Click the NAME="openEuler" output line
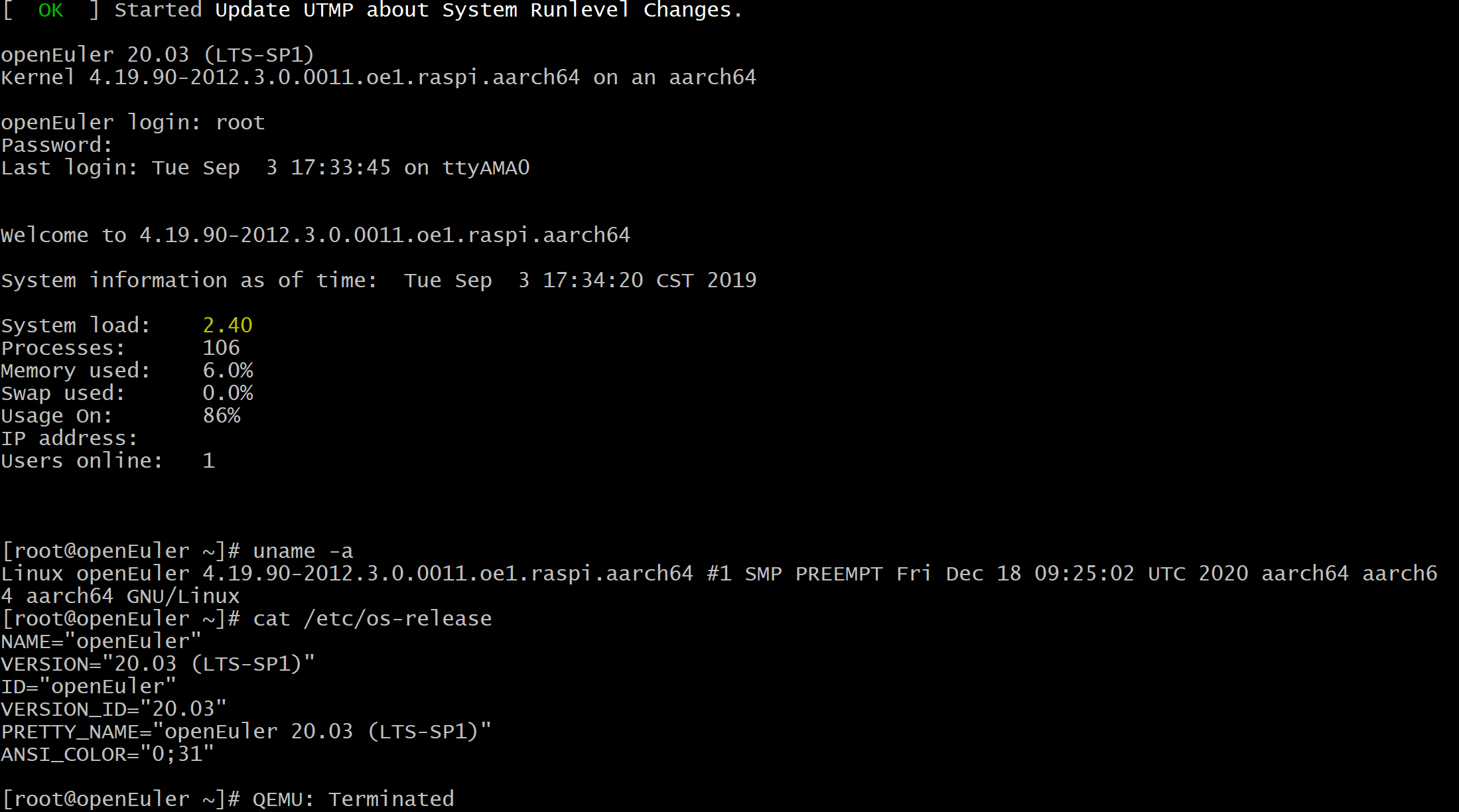Image resolution: width=1459 pixels, height=812 pixels. pyautogui.click(x=101, y=642)
